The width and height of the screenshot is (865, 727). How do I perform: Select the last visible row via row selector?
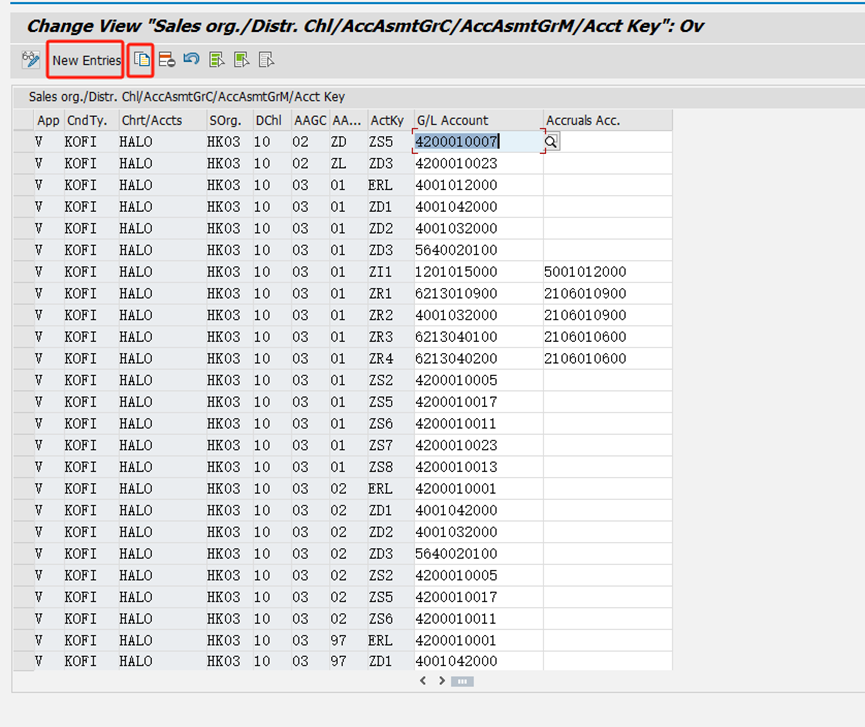(x=24, y=661)
